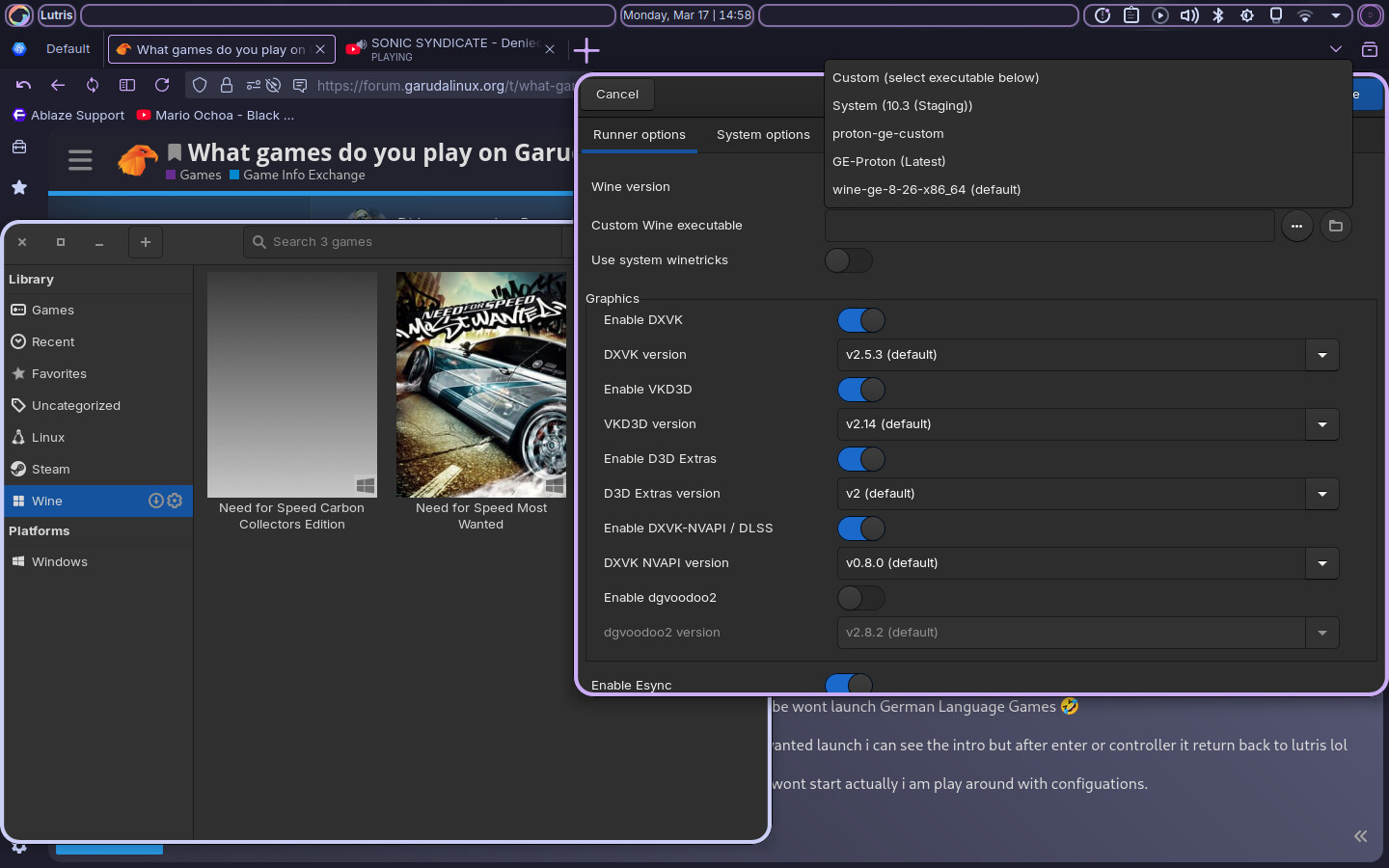Select Recent in the Lutris sidebar
Screen dimensions: 1389x868
point(98,342)
